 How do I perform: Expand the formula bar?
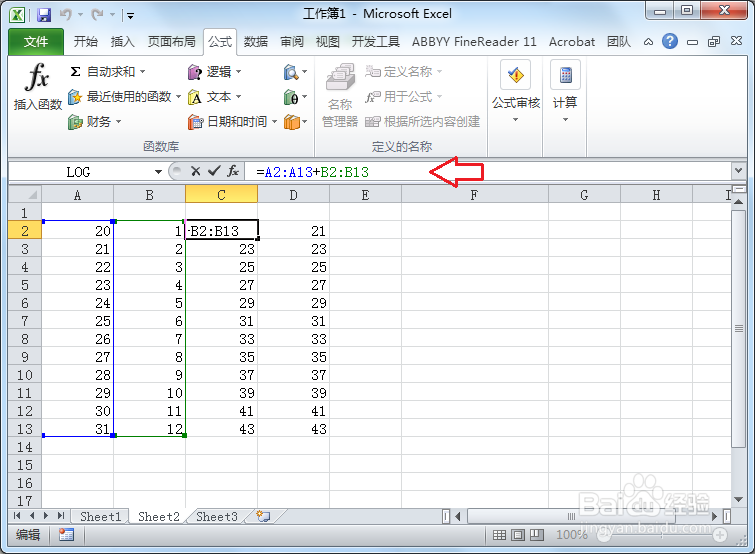click(x=738, y=170)
